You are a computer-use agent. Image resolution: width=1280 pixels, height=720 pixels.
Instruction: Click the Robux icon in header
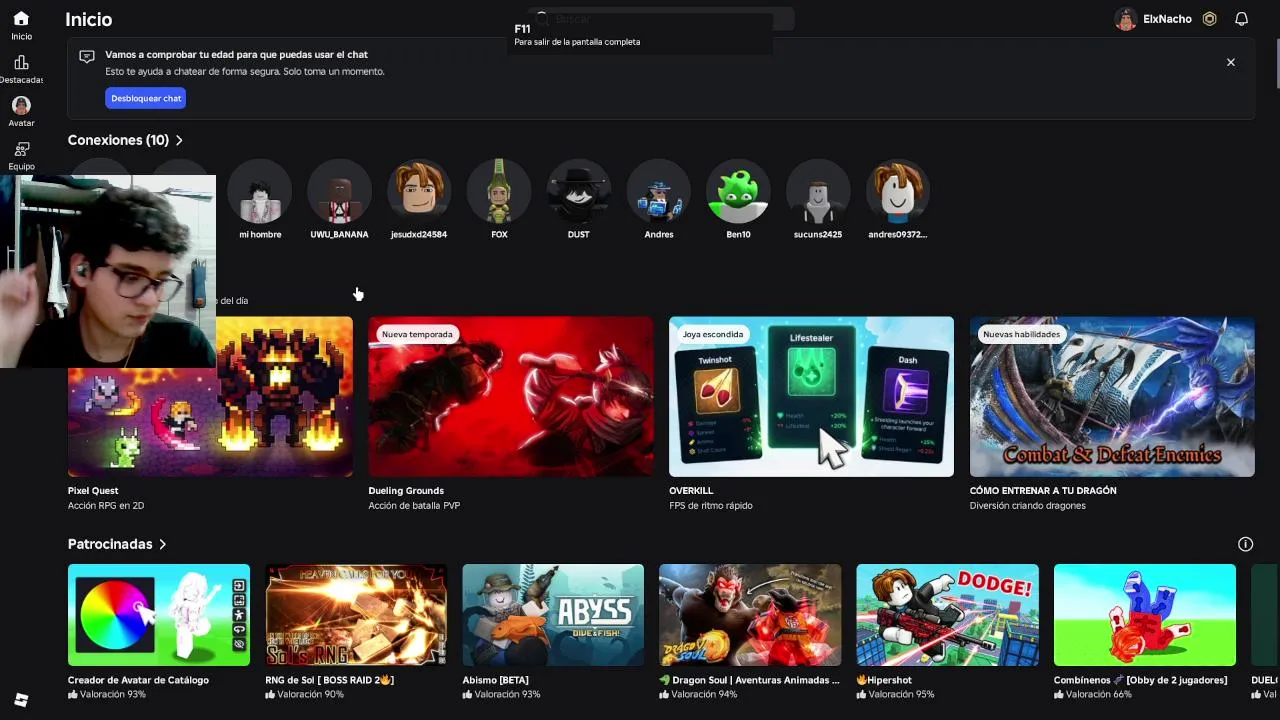[1209, 19]
